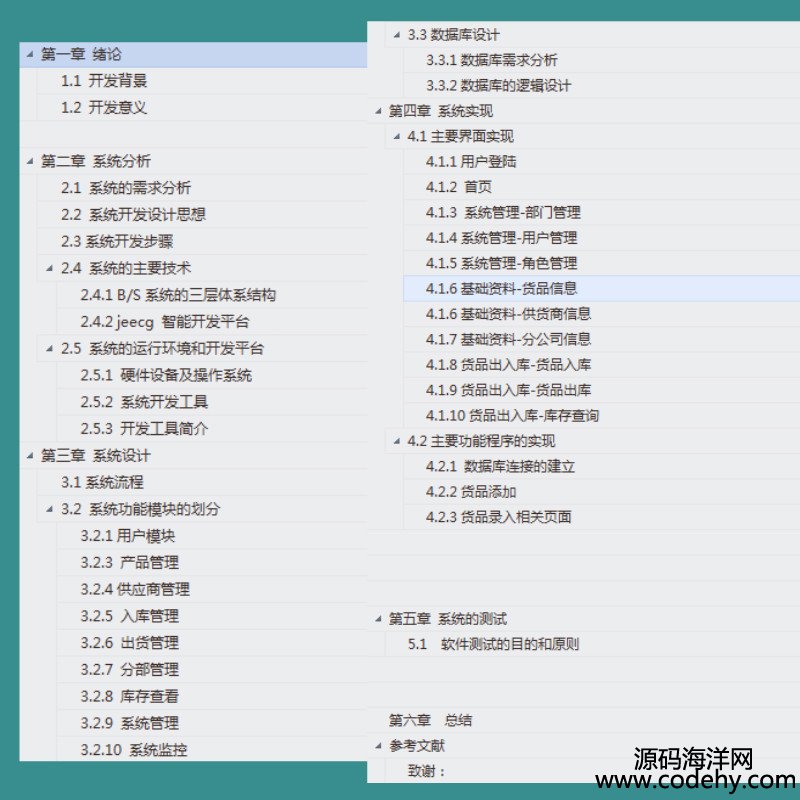This screenshot has height=800, width=800.
Task: Select highlighted 4.1.6 基础资料-货品信息
Action: [502, 289]
